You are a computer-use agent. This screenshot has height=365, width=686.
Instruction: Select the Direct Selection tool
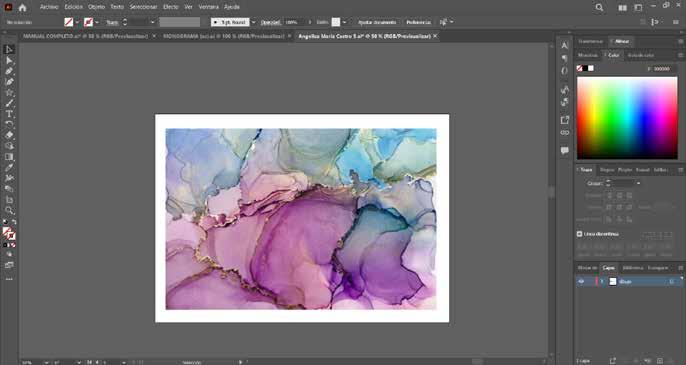coord(9,60)
